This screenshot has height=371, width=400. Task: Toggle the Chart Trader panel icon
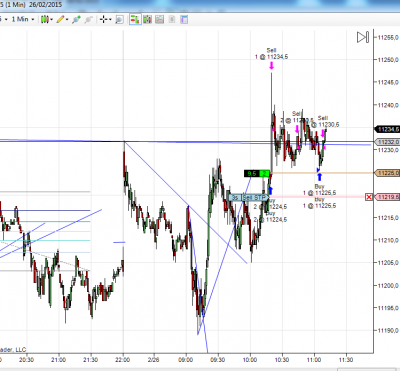pos(135,19)
